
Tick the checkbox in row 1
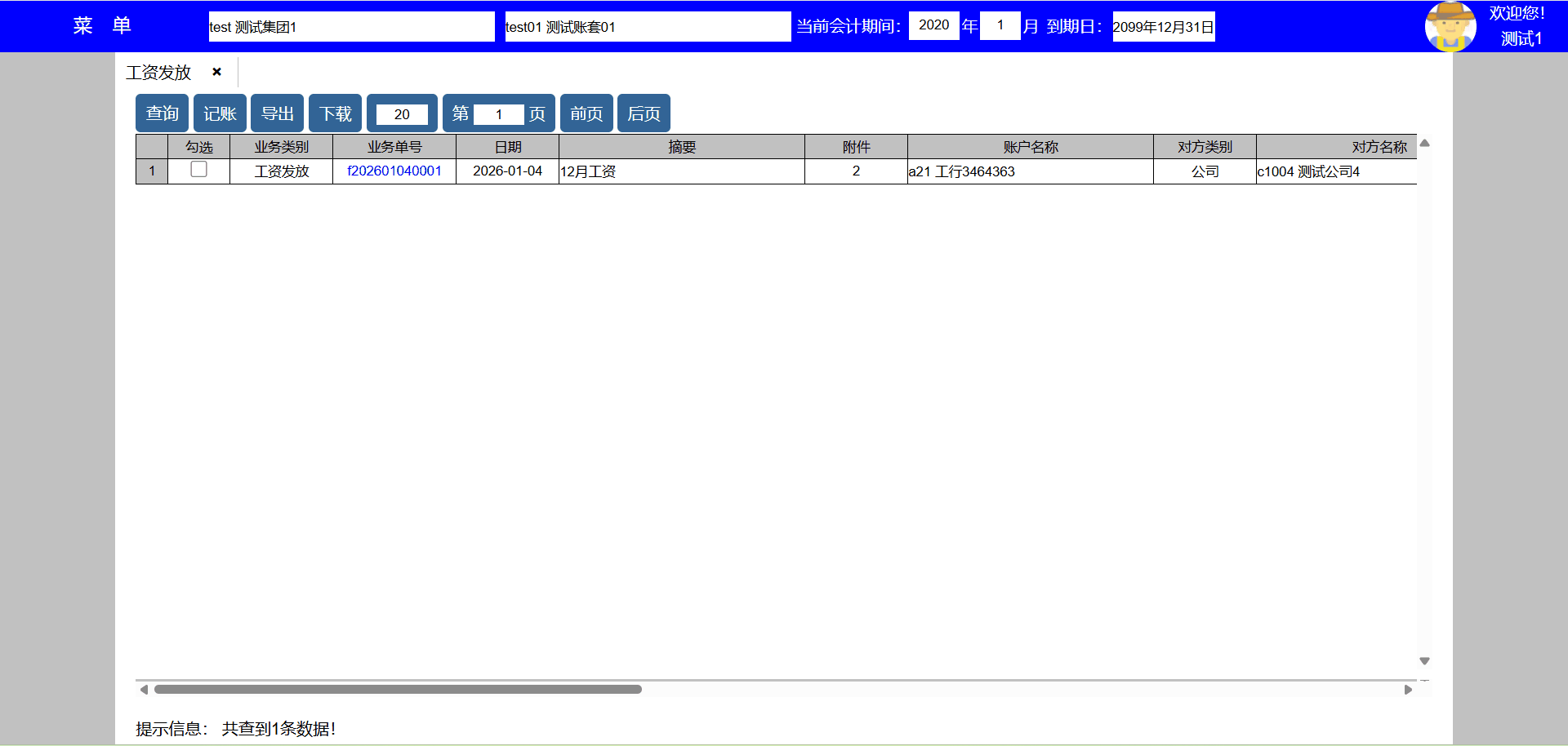[198, 170]
